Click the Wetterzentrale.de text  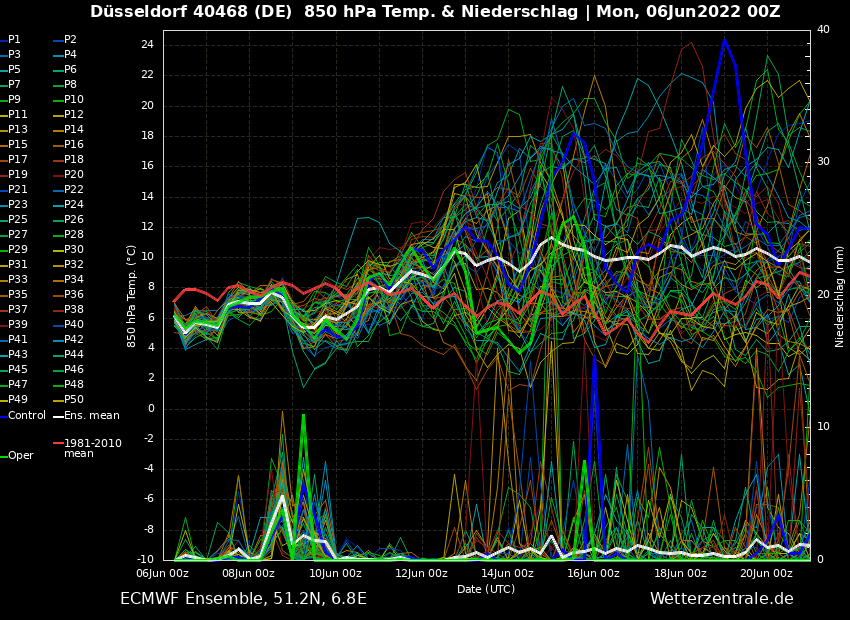[x=721, y=599]
